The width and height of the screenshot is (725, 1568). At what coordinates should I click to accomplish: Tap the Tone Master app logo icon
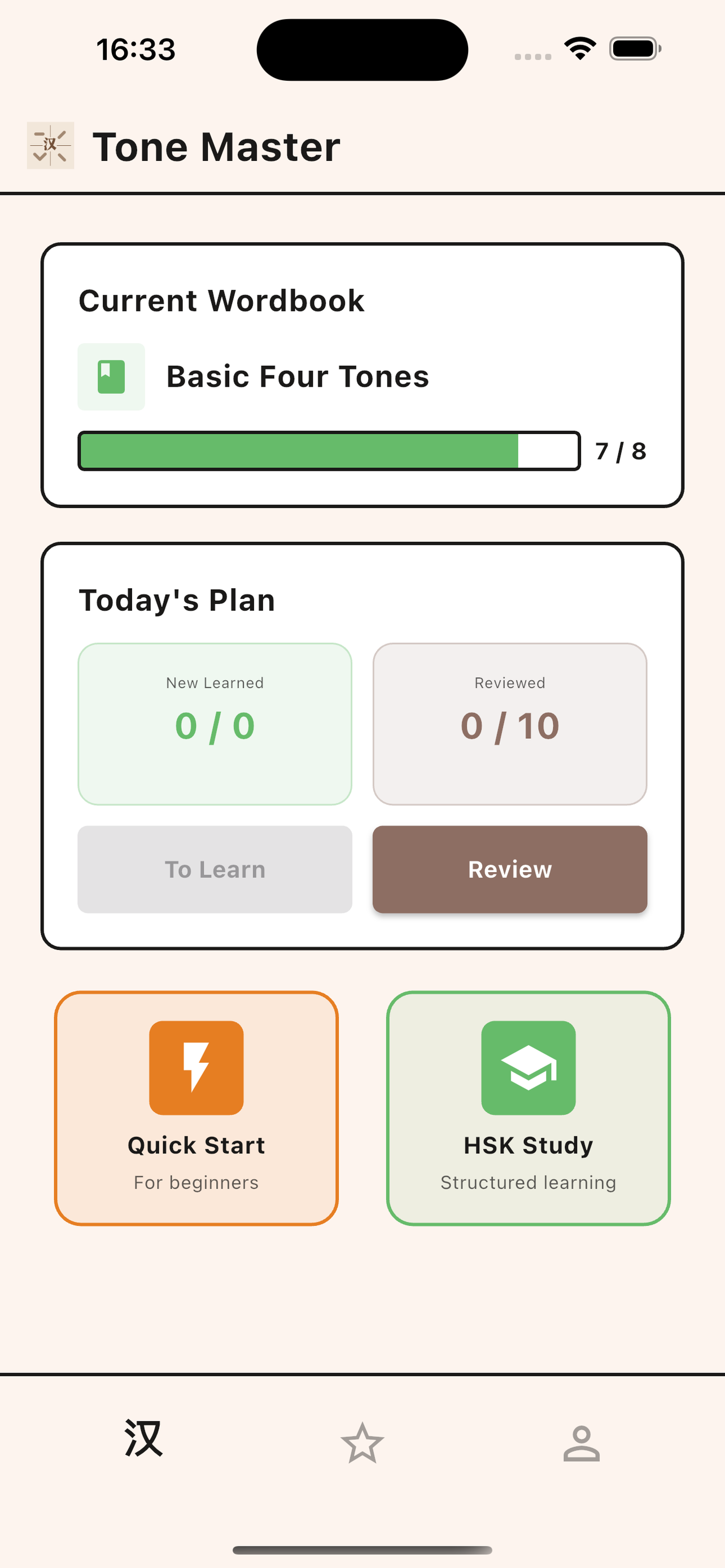point(50,146)
